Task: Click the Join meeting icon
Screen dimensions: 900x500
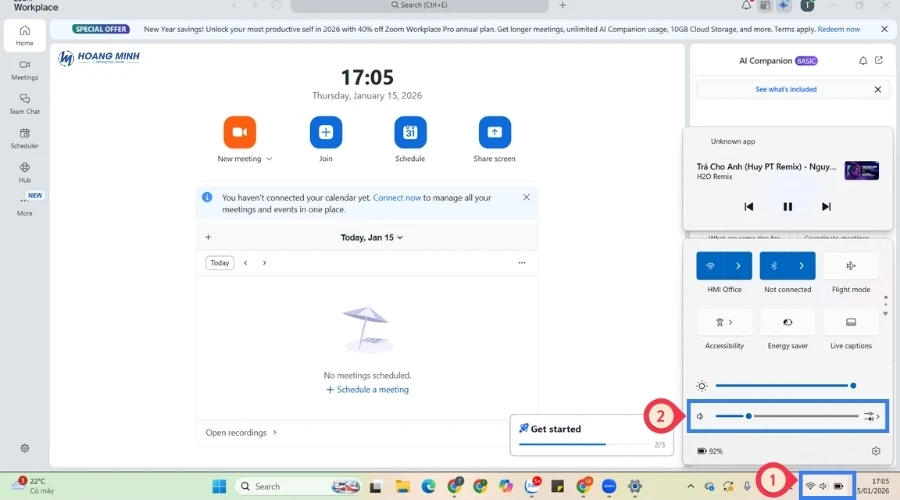Action: point(325,132)
